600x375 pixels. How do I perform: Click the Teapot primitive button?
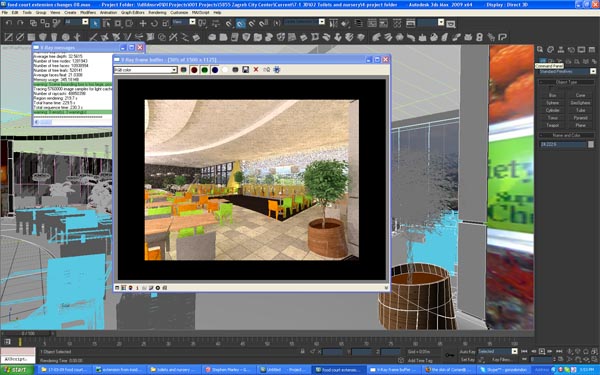tap(553, 126)
